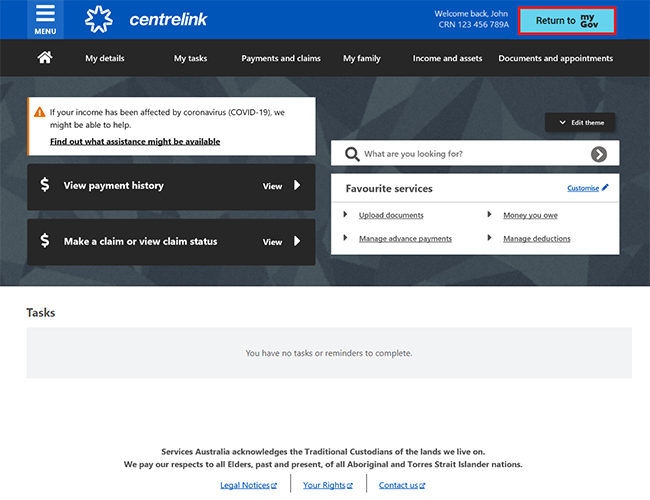The height and width of the screenshot is (500, 650).
Task: Open the My family menu
Action: (x=361, y=58)
